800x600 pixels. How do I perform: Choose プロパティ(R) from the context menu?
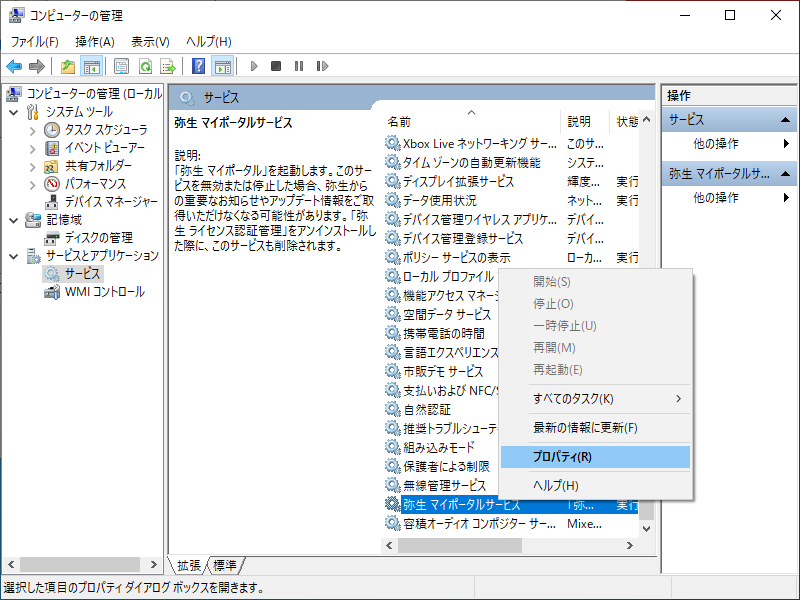tap(595, 457)
